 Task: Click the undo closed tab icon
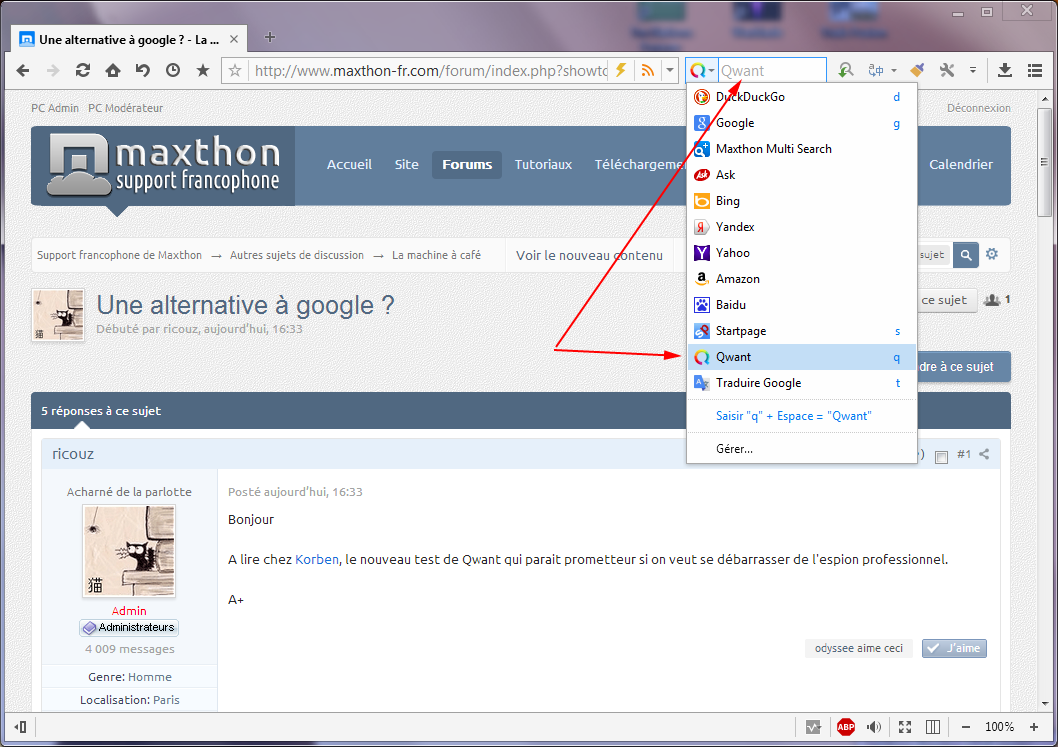pyautogui.click(x=142, y=70)
